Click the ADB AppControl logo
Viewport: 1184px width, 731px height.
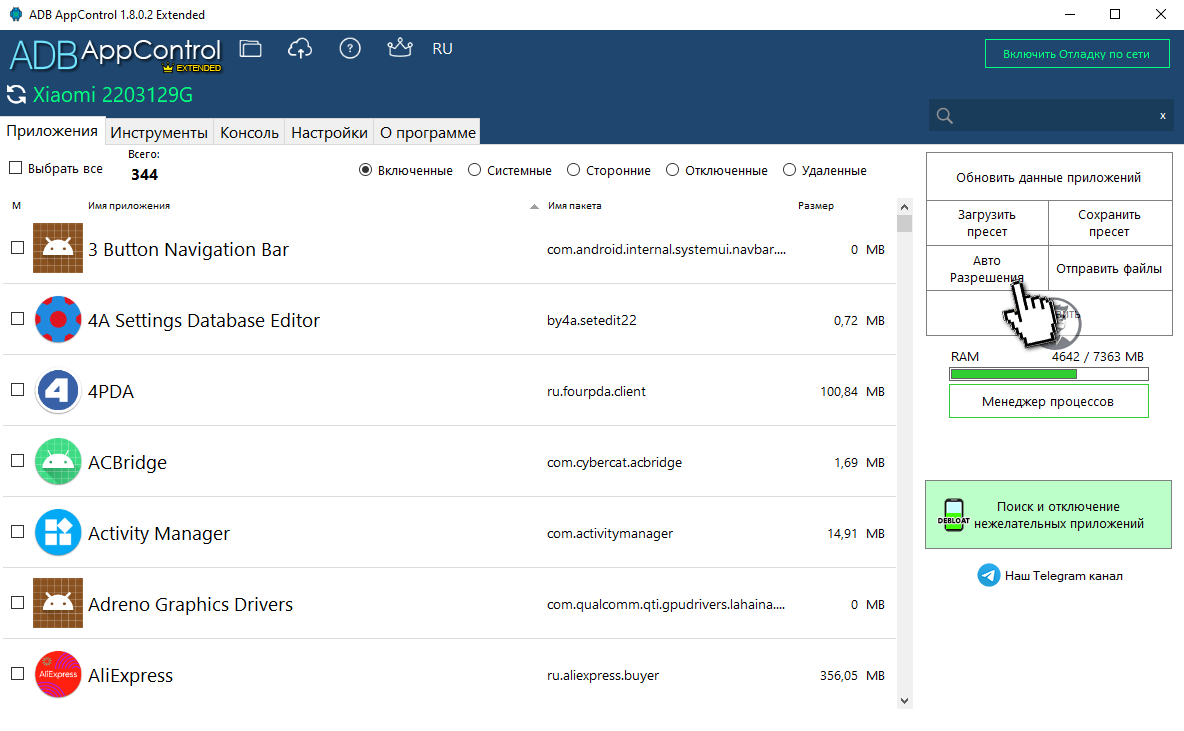(x=116, y=54)
